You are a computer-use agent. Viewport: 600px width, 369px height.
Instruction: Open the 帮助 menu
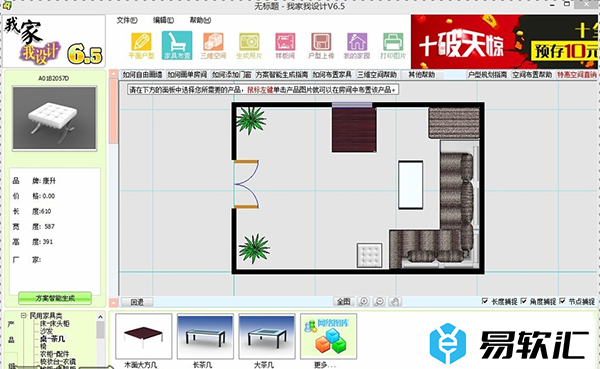pyautogui.click(x=200, y=20)
